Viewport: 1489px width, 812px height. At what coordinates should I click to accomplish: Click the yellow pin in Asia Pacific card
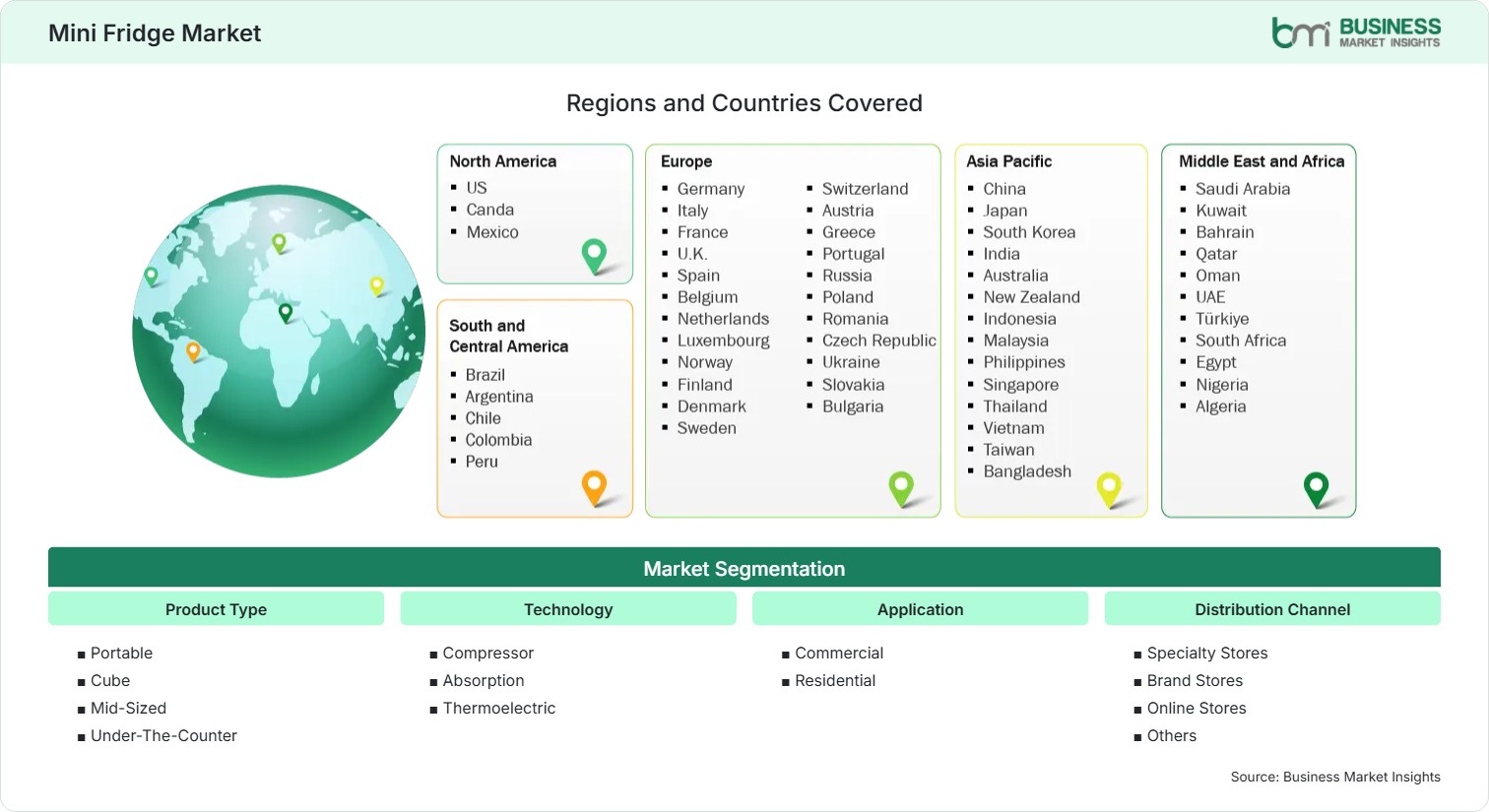(x=1109, y=490)
